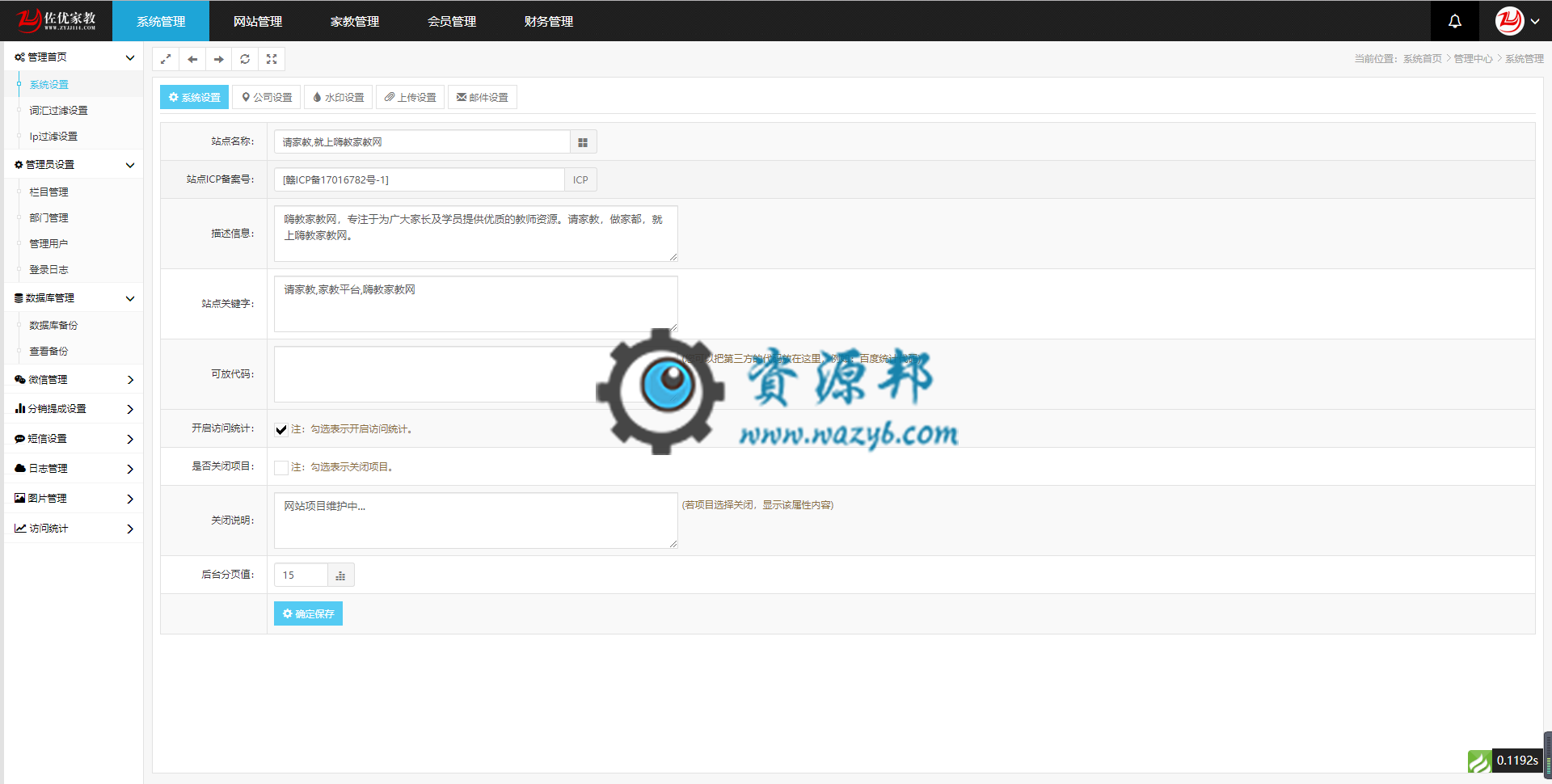
Task: Toggle 是否关闭项目 checkbox
Action: click(281, 467)
